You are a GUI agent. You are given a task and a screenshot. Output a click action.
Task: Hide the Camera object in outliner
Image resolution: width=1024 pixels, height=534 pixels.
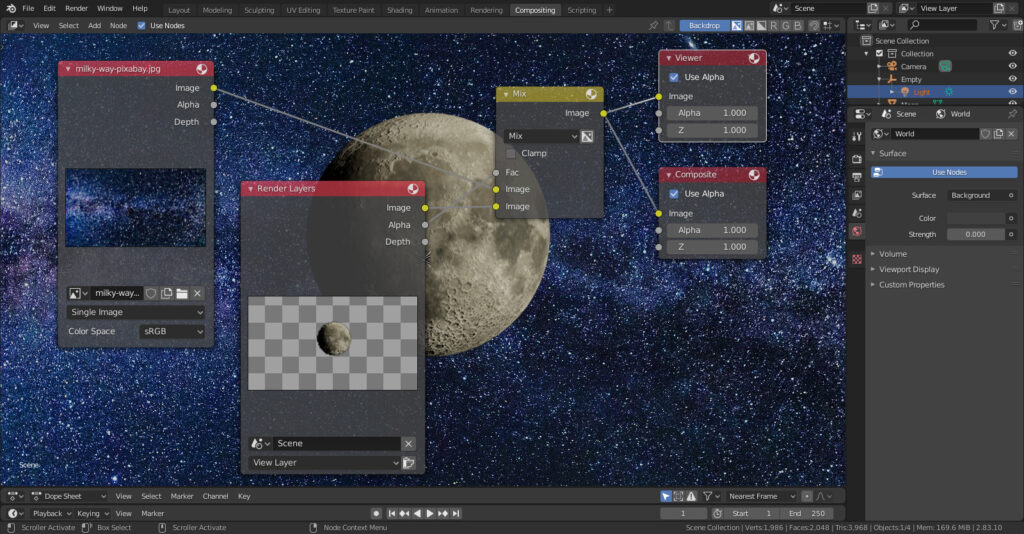pyautogui.click(x=1012, y=67)
